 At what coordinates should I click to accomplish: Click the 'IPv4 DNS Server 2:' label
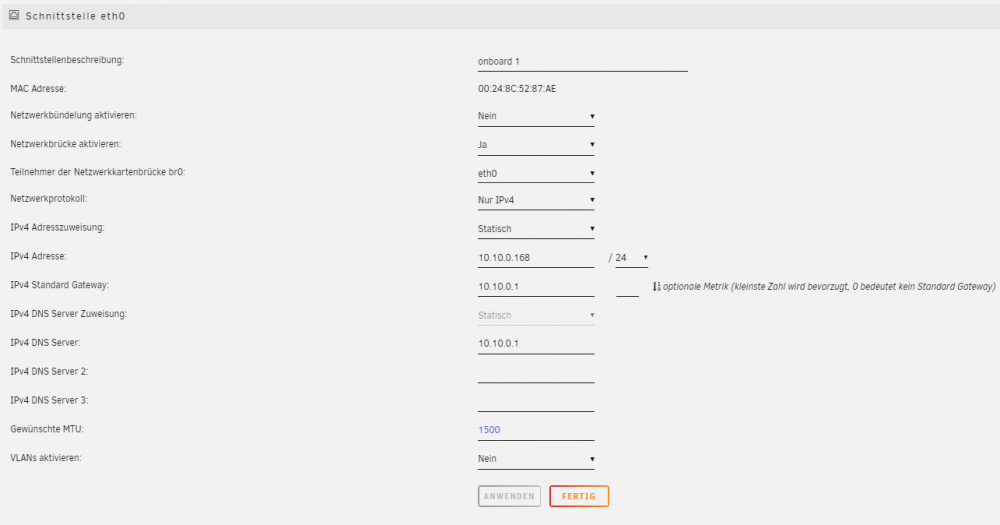tap(49, 371)
